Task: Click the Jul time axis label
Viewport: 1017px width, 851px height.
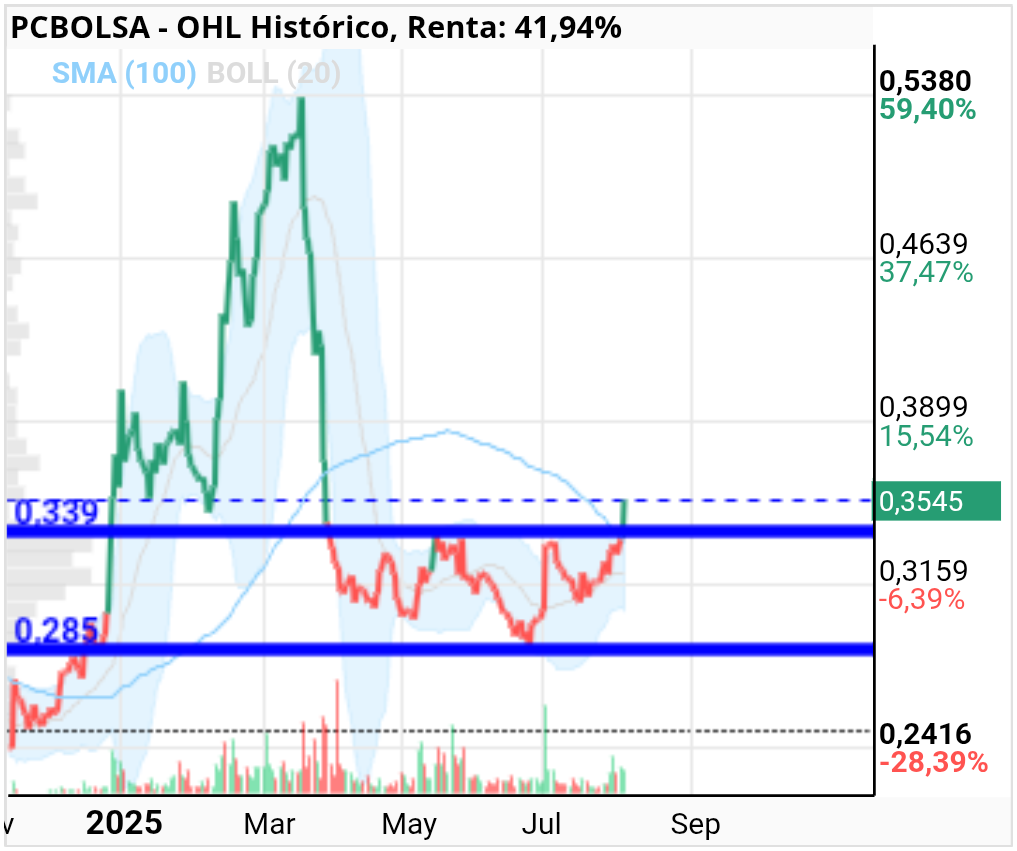Action: (x=542, y=824)
